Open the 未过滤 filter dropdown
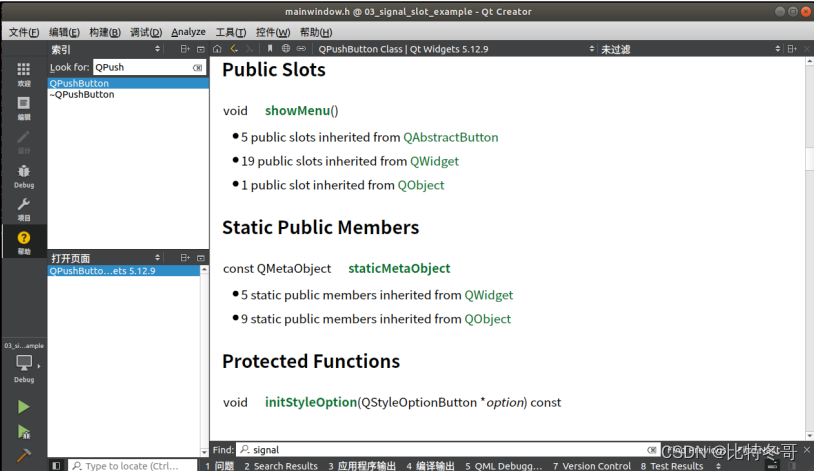The image size is (814, 471). [x=778, y=49]
